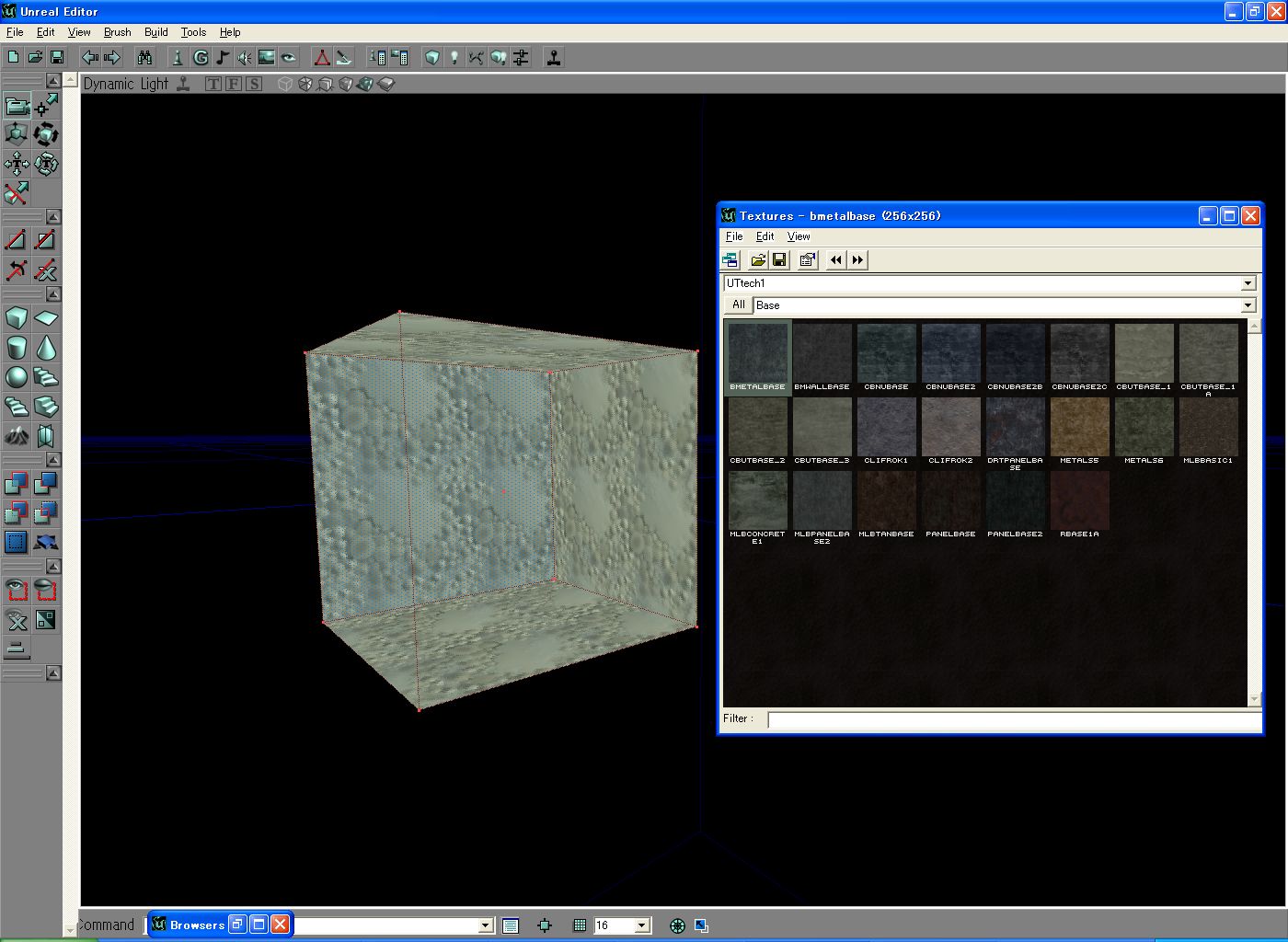Select the CLIFROK1 texture thumbnail
Image resolution: width=1288 pixels, height=942 pixels.
[x=886, y=431]
